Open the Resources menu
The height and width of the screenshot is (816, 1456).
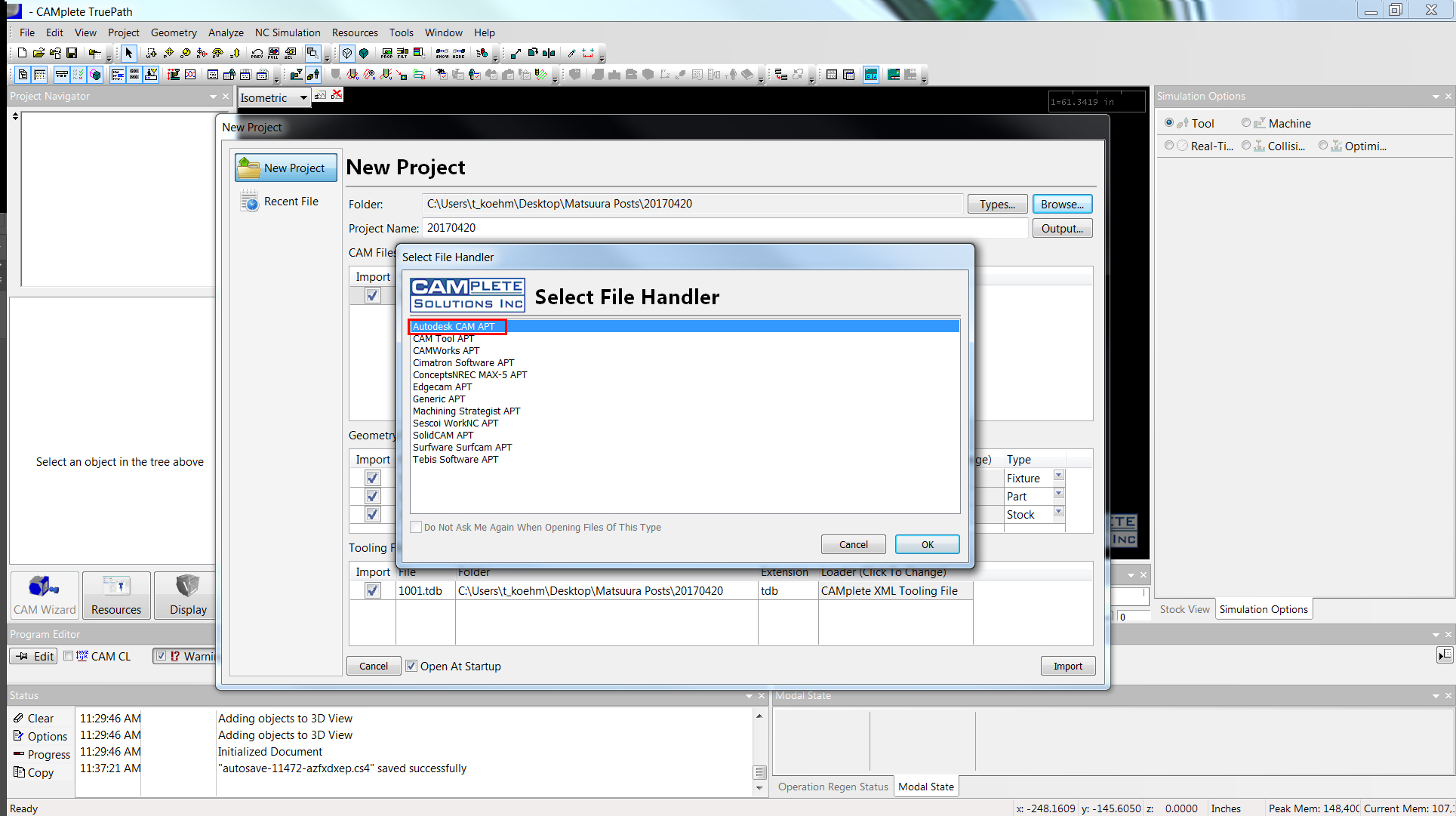pyautogui.click(x=355, y=32)
